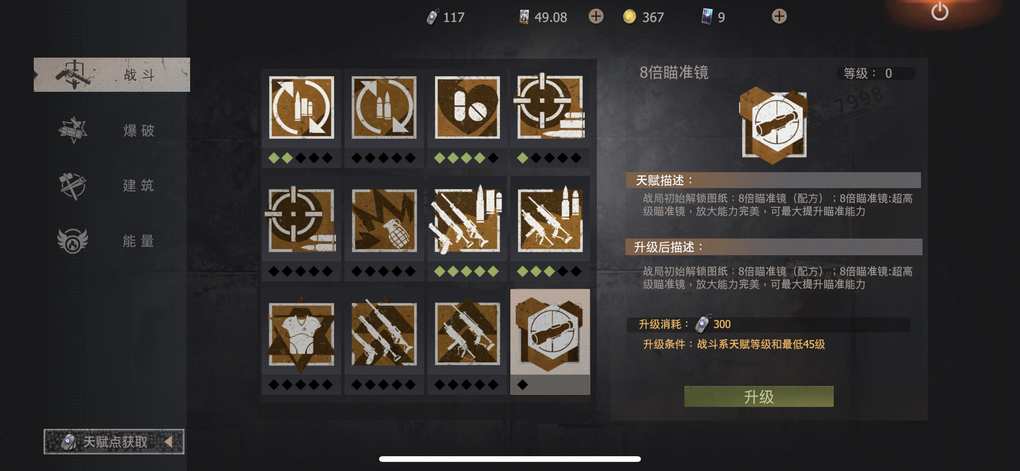Click the gold coin balance showing 367

(x=643, y=17)
